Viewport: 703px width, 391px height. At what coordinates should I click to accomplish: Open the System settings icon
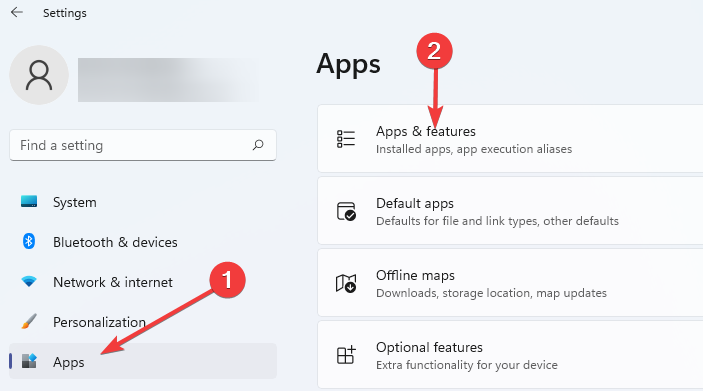click(x=29, y=201)
